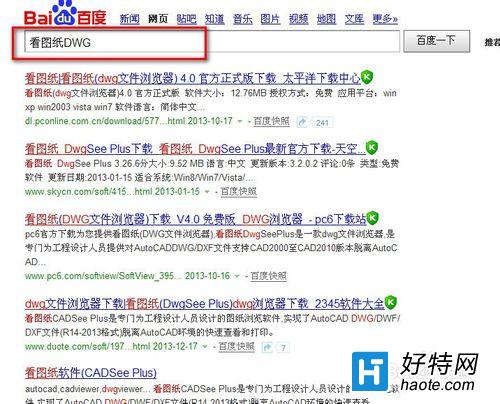Click share icon beside 7 count

click(267, 348)
